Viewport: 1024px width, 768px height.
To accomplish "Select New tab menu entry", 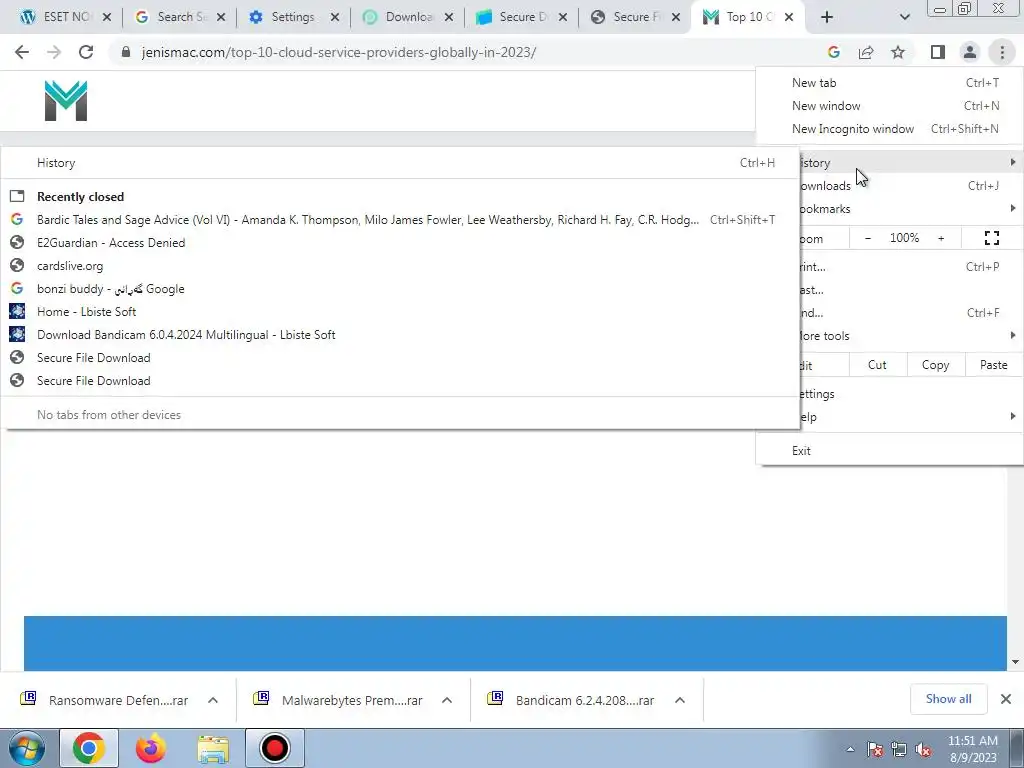I will pyautogui.click(x=889, y=83).
